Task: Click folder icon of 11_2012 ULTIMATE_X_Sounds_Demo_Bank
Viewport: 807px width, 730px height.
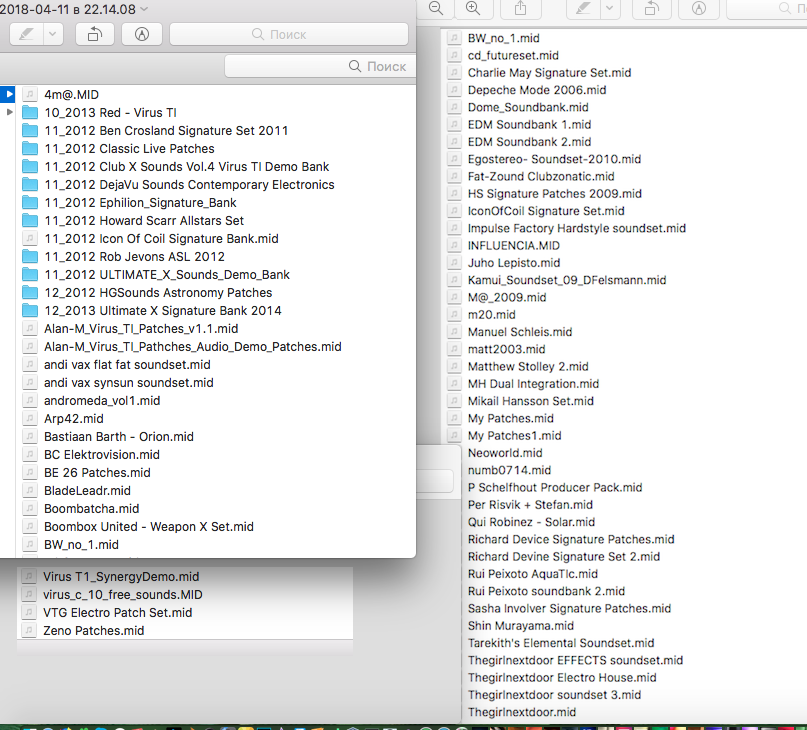Action: [x=30, y=274]
